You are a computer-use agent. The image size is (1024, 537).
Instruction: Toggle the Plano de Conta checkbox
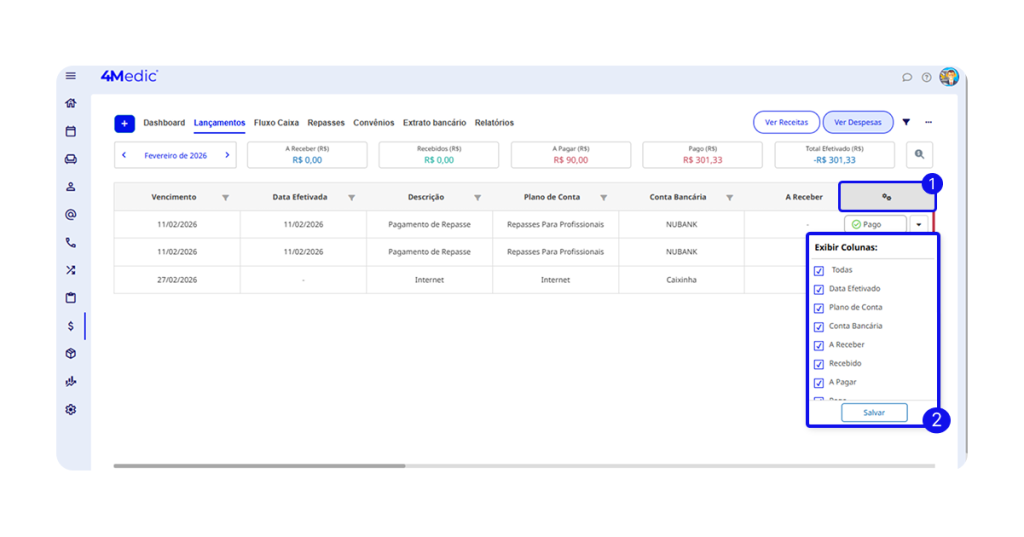(819, 308)
